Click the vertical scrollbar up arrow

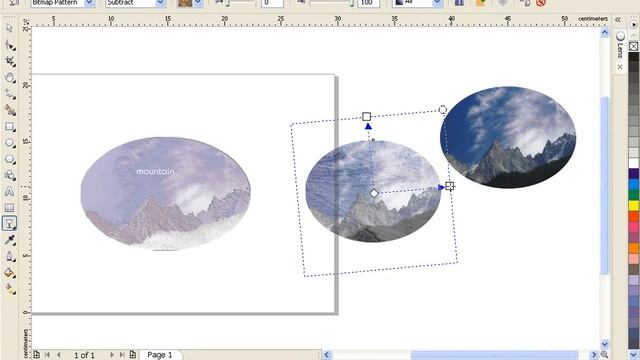[604, 32]
